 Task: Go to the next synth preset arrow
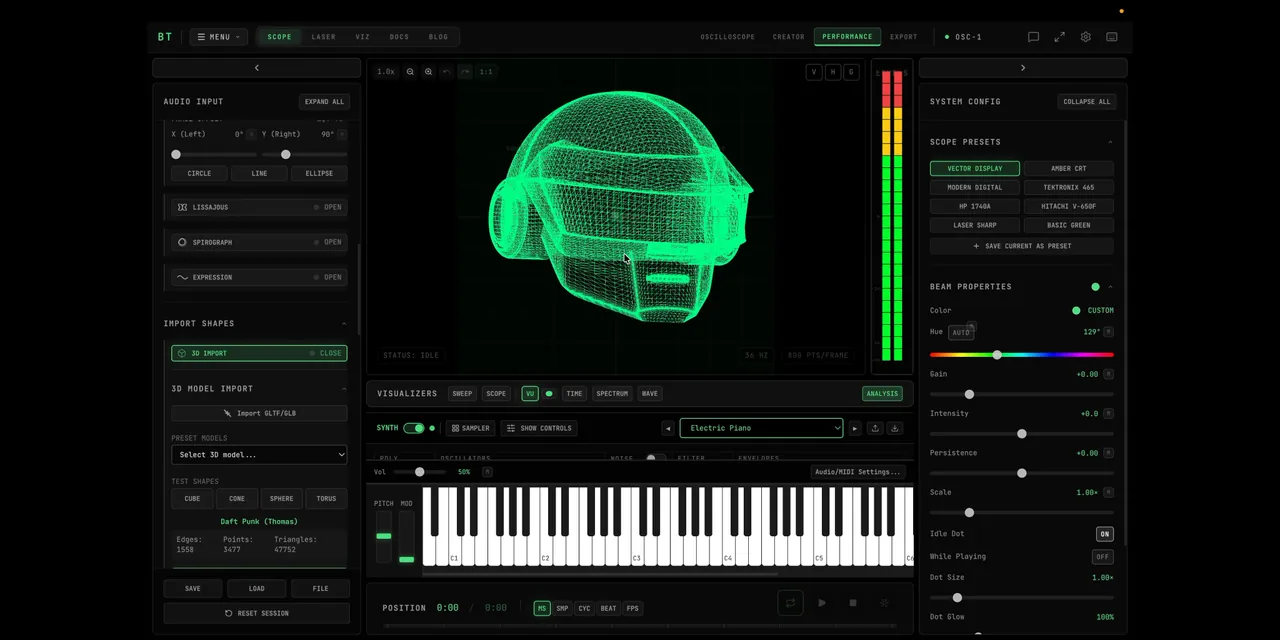pos(854,428)
